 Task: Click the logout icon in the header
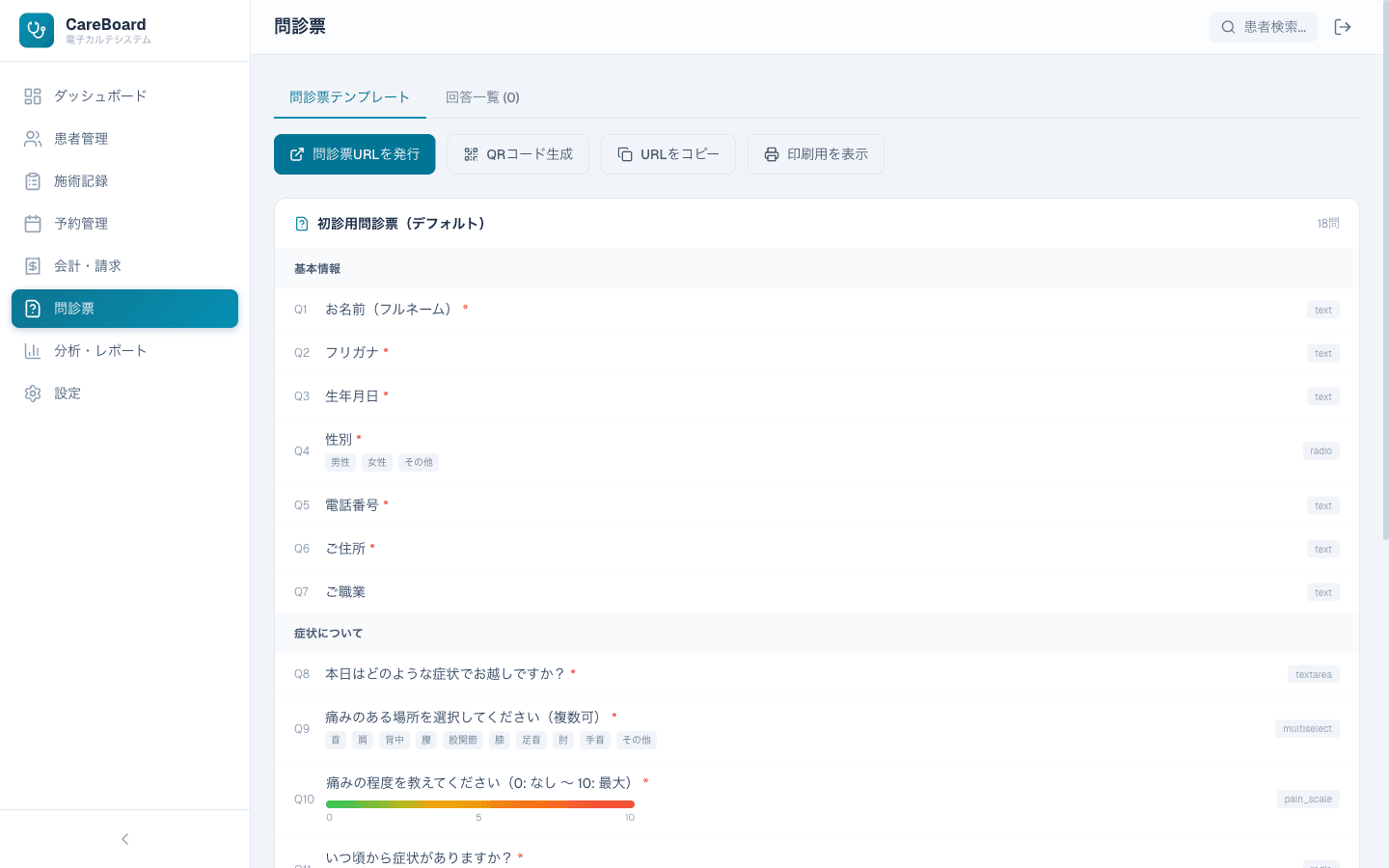(x=1343, y=27)
